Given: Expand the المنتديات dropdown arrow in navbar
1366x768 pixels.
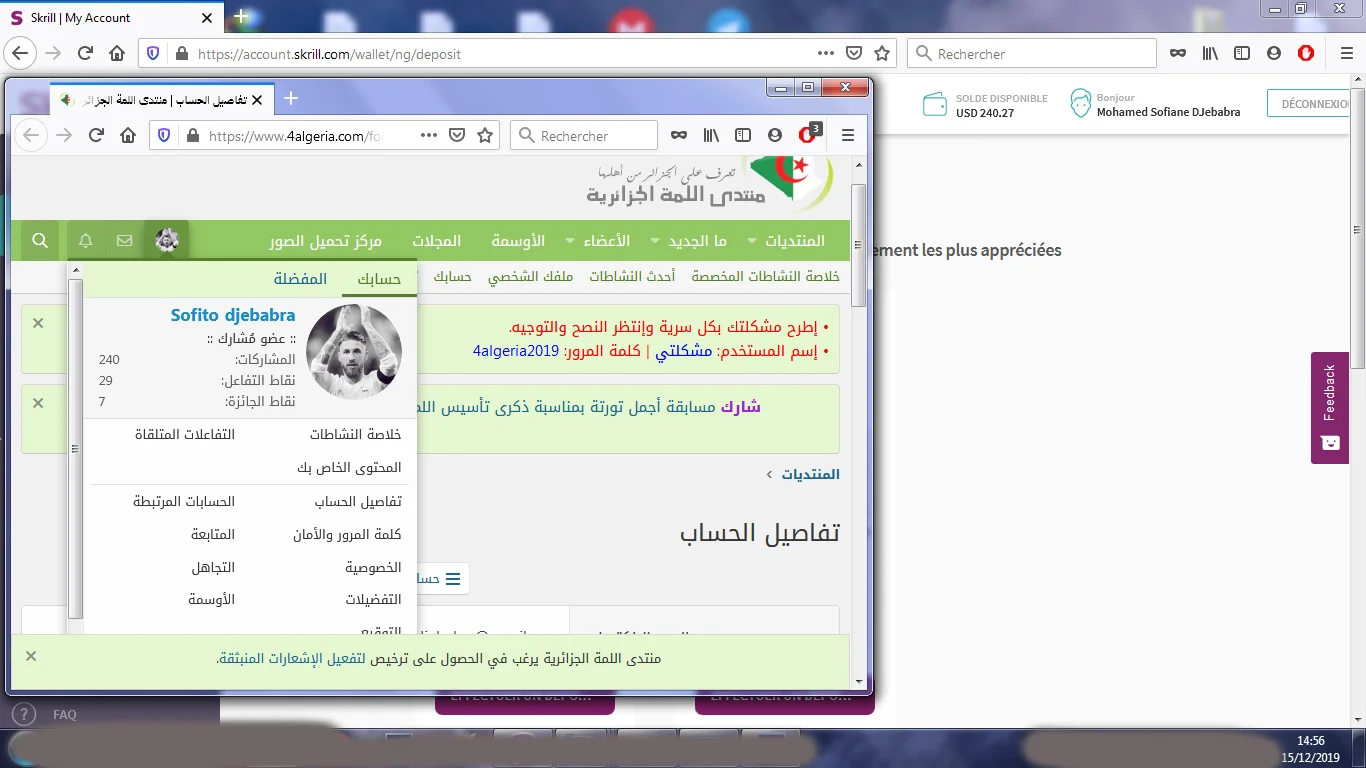Looking at the screenshot, I should (754, 242).
